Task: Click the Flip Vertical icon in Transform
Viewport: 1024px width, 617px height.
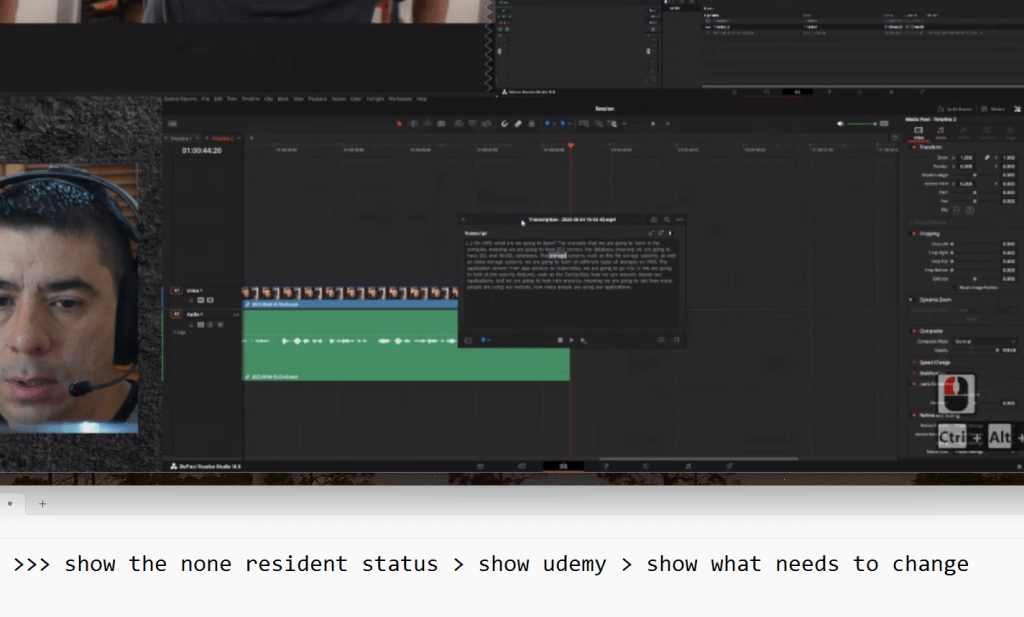Action: (970, 210)
